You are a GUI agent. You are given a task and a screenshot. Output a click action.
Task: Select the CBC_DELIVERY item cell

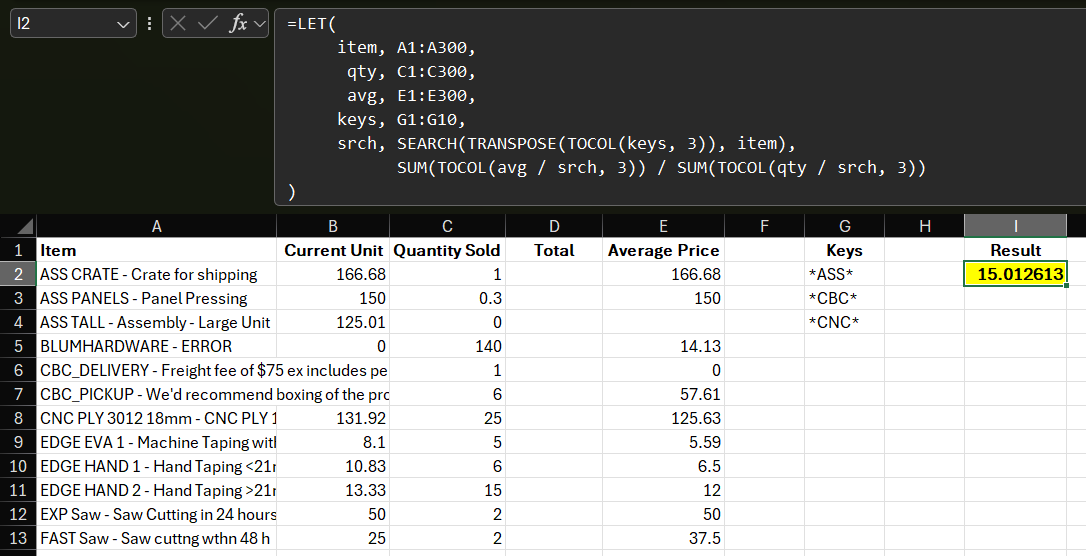(157, 370)
